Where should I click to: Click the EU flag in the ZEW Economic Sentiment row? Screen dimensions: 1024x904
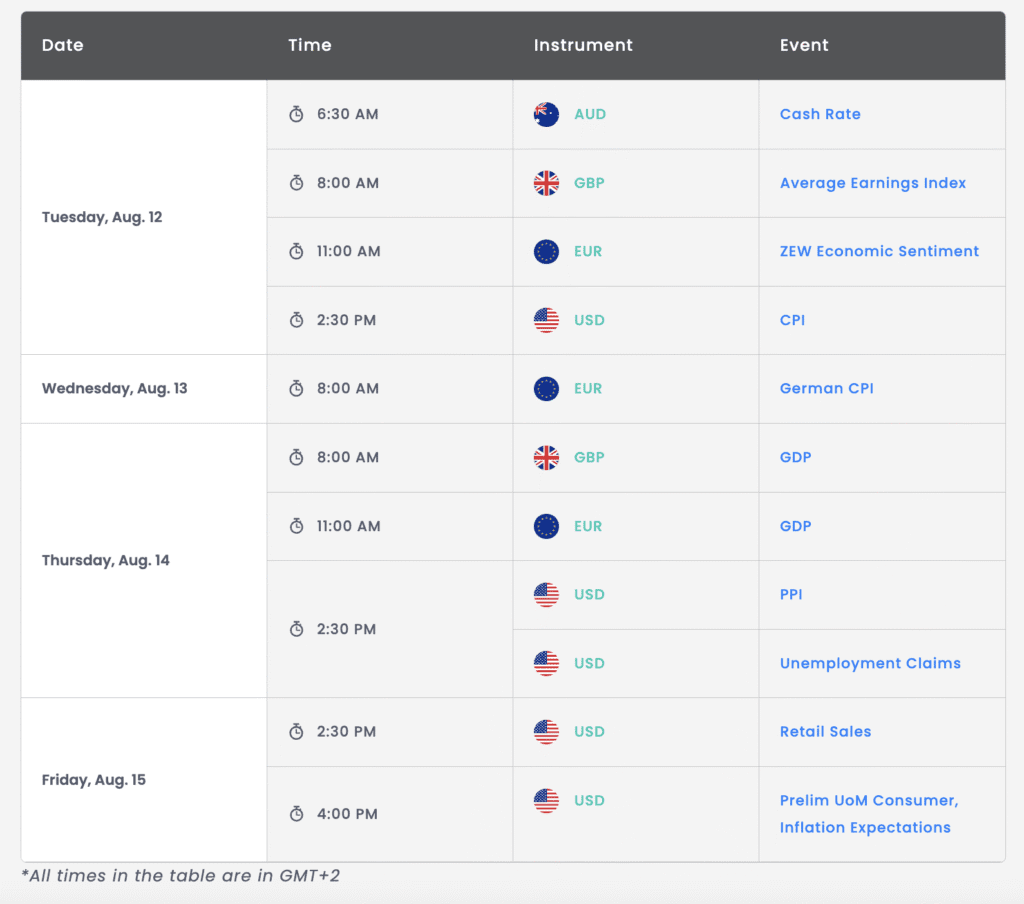pyautogui.click(x=546, y=252)
